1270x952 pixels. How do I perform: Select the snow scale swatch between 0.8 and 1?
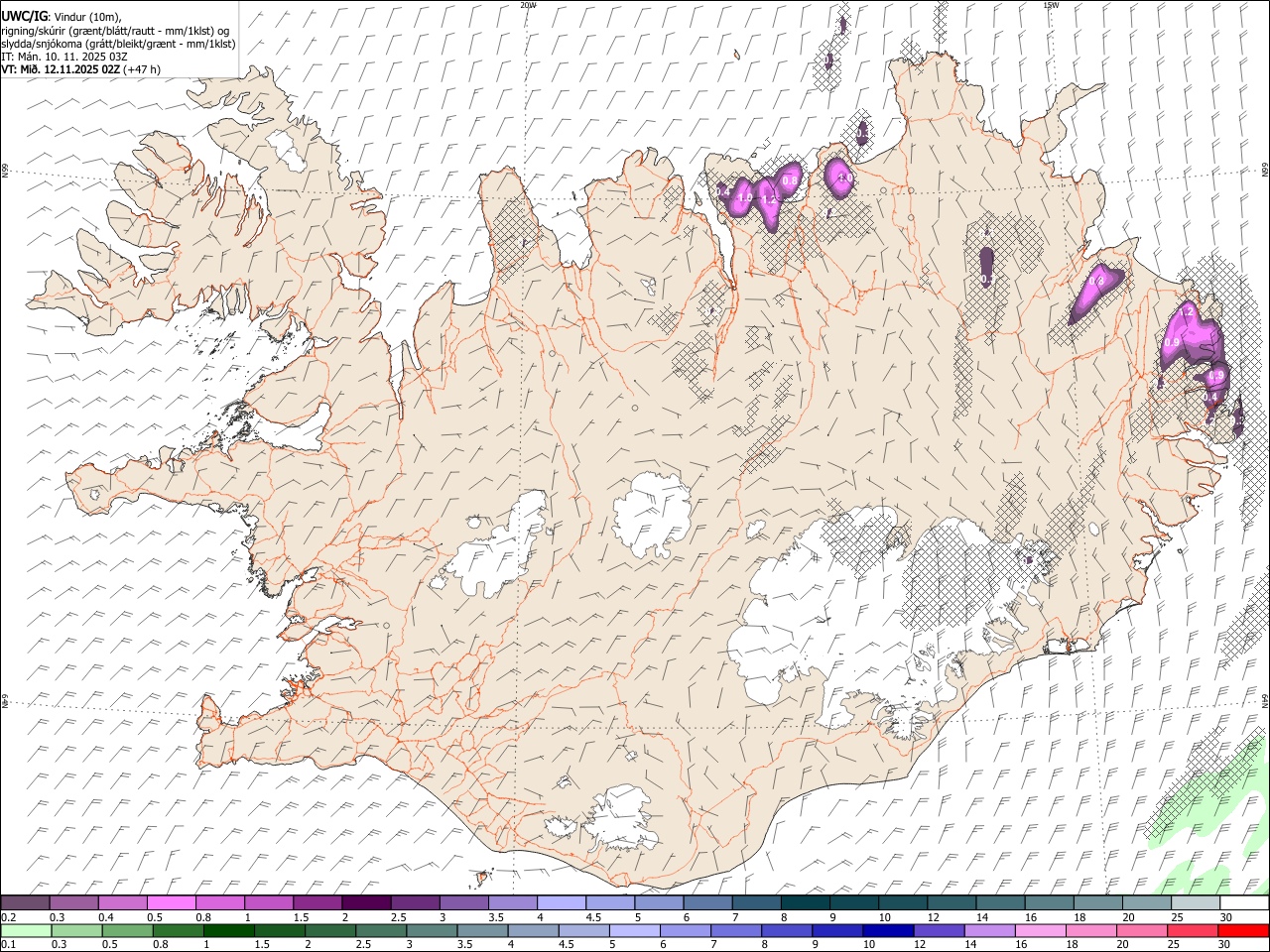pos(219,902)
